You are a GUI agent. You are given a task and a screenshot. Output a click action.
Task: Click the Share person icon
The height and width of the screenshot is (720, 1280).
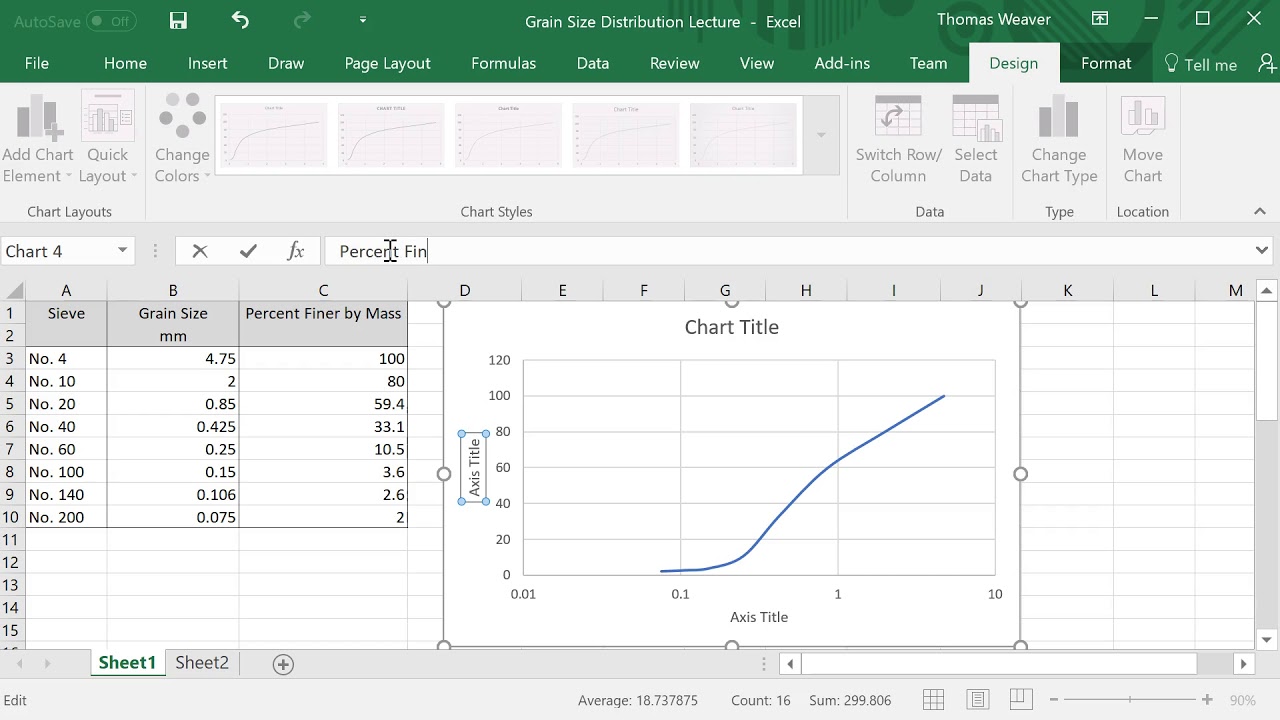coord(1267,64)
